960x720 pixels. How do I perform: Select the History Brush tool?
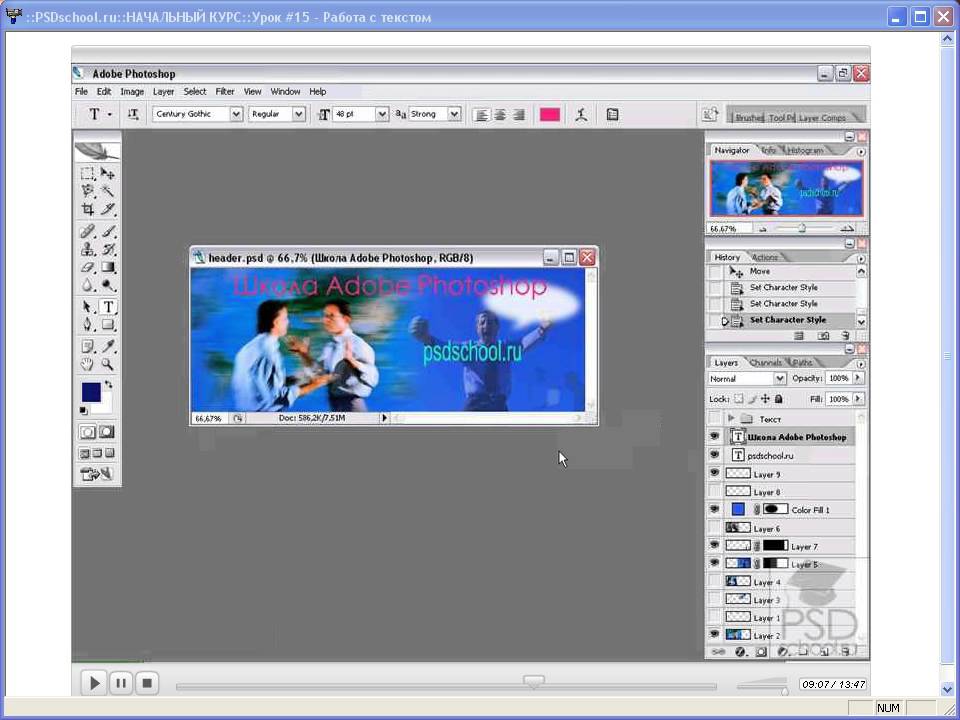click(x=108, y=249)
